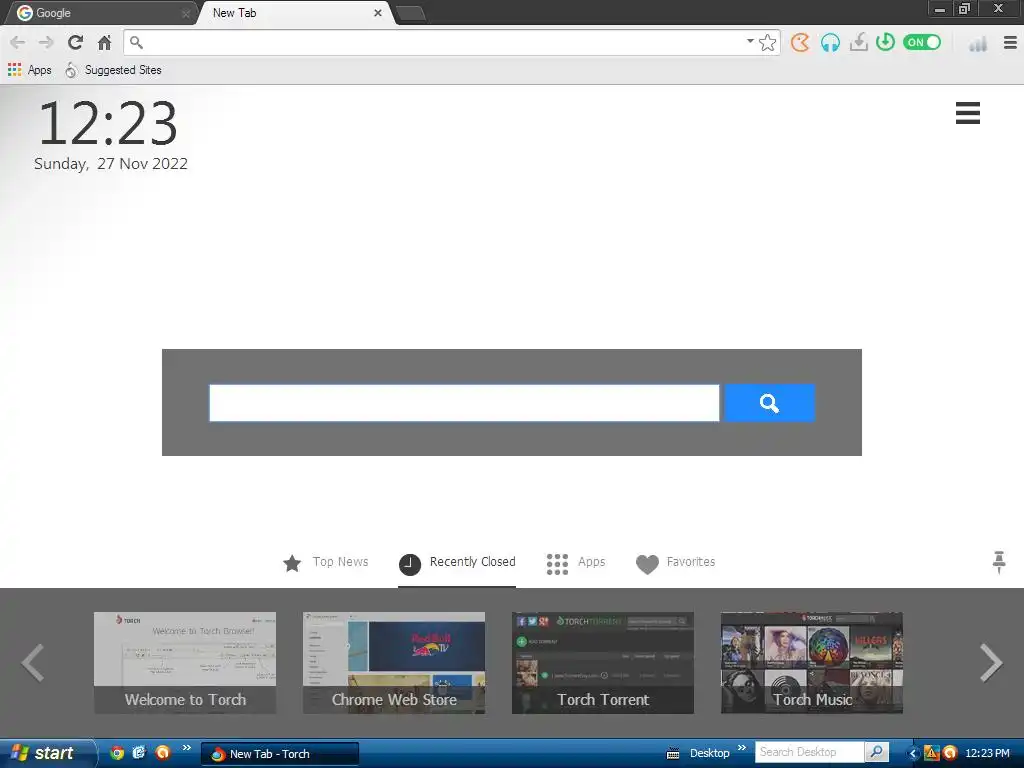Bookmark this page with the star icon
Screen dimensions: 1024x768
(x=768, y=42)
